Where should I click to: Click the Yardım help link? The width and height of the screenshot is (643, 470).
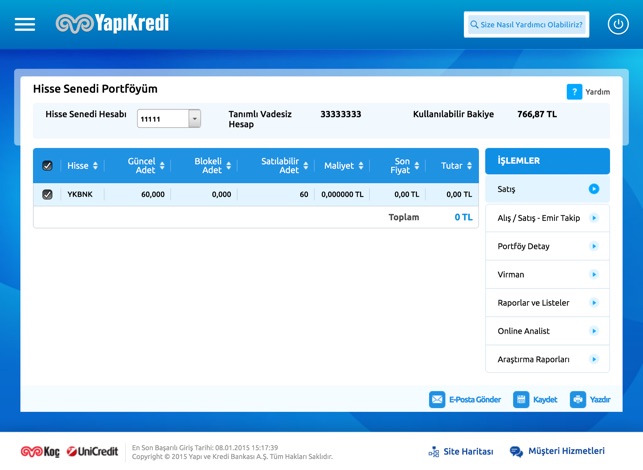[x=597, y=92]
